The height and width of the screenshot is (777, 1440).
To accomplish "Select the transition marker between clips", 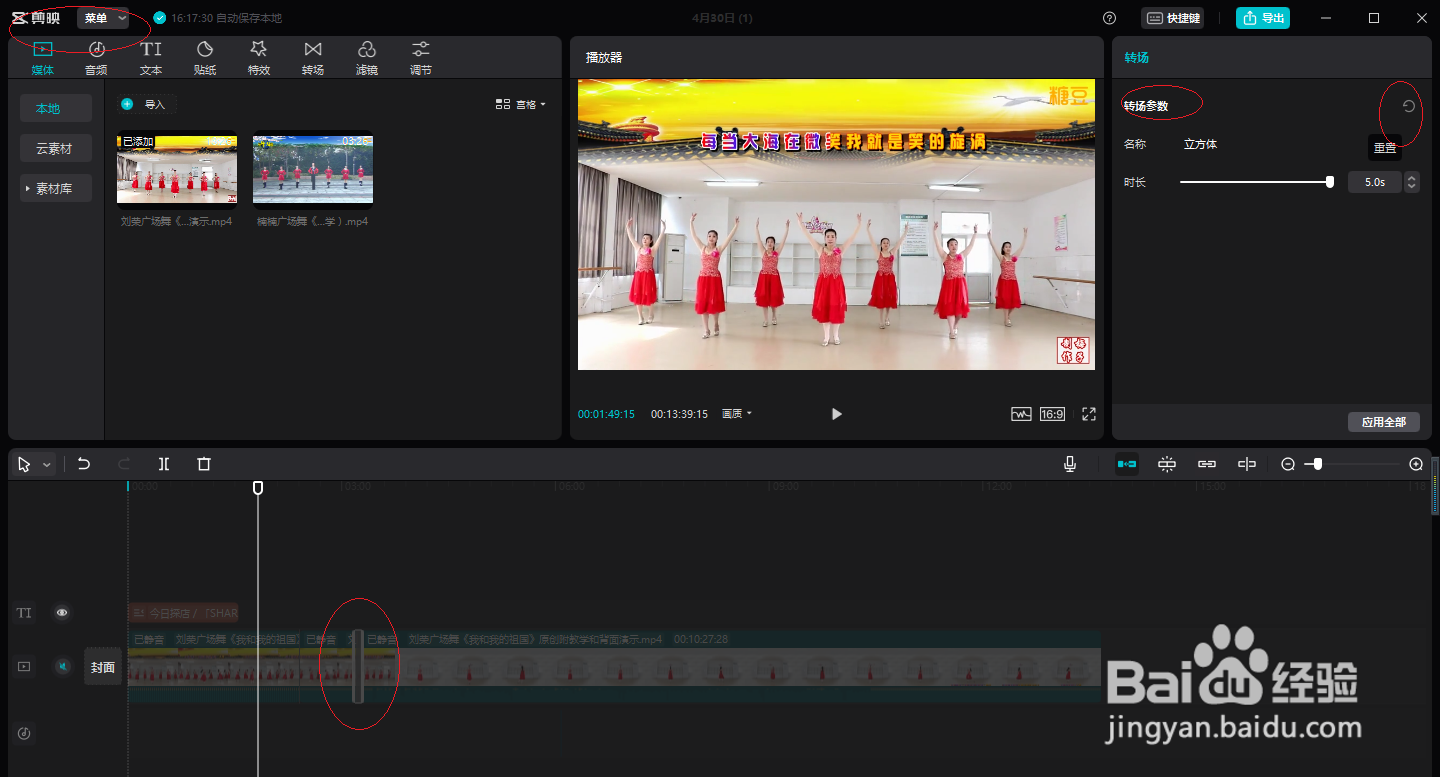I will point(358,666).
